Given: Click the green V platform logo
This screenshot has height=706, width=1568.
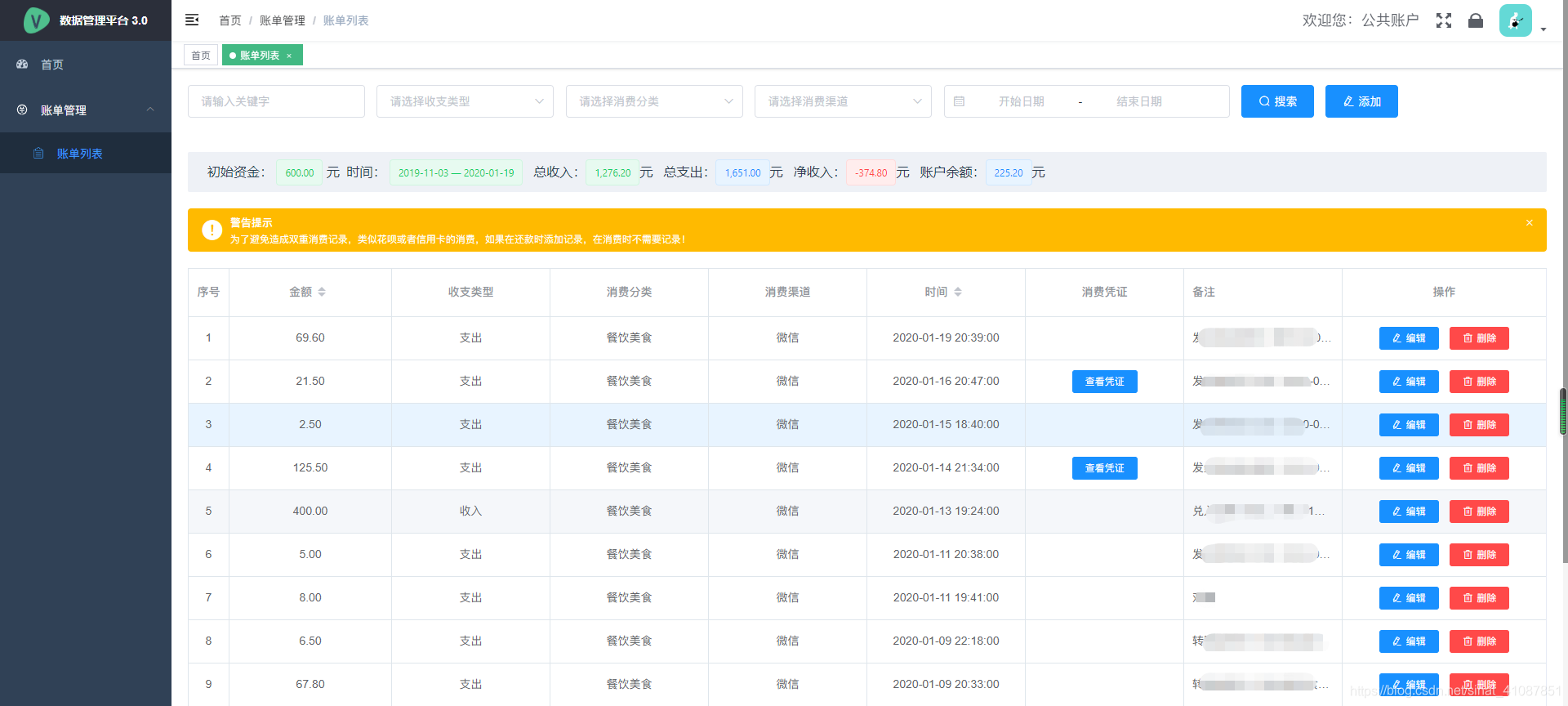Looking at the screenshot, I should tap(36, 20).
